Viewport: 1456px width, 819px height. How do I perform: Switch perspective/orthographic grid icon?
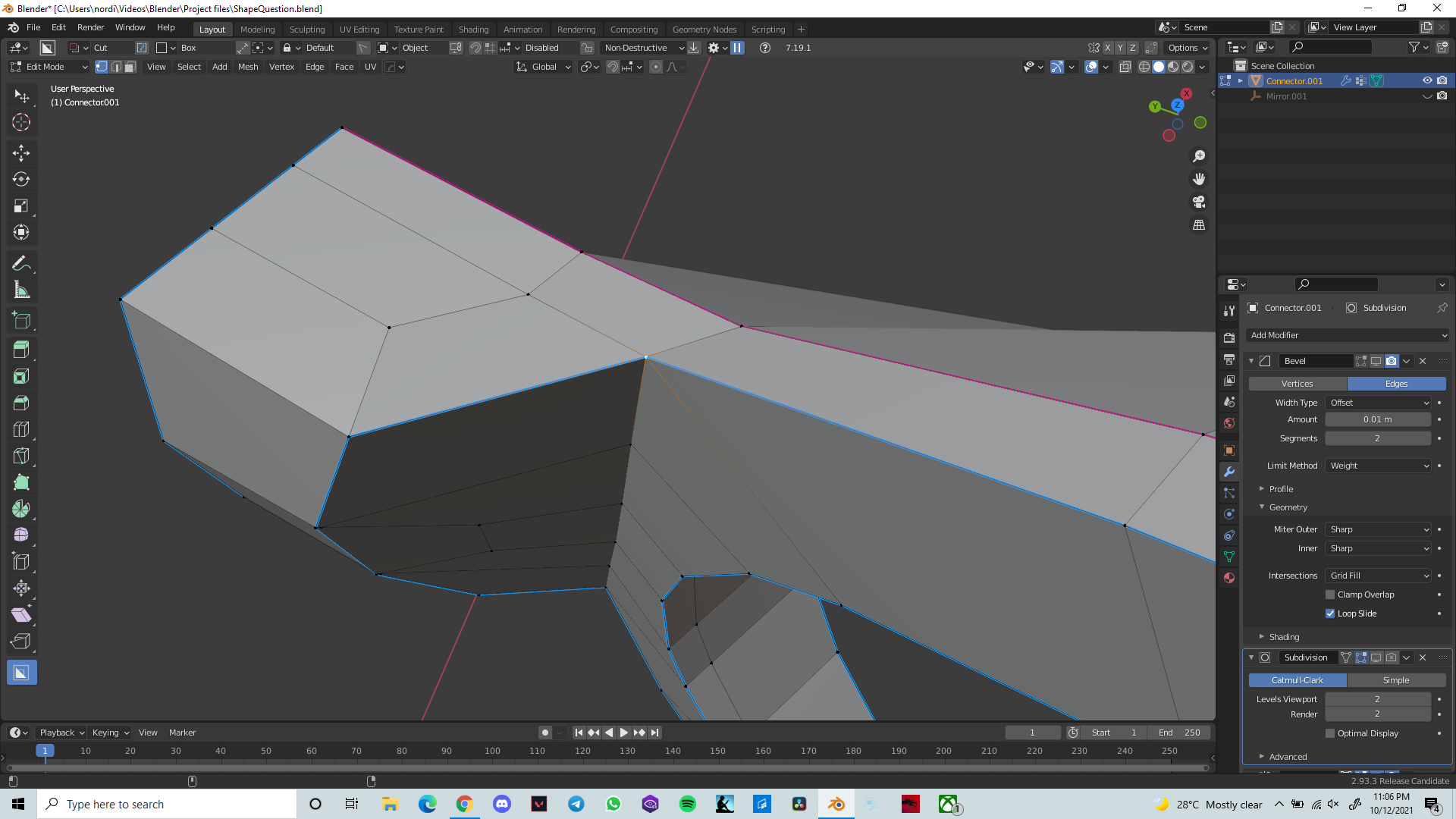[x=1199, y=225]
